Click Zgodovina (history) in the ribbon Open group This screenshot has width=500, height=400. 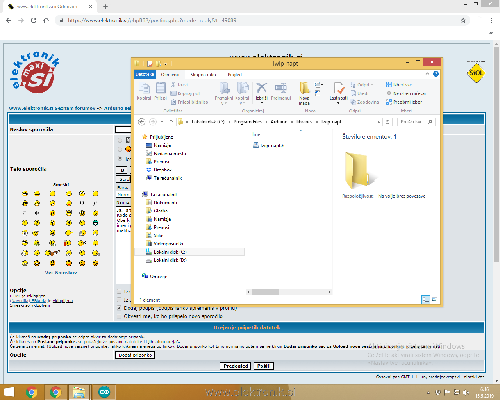(x=365, y=102)
